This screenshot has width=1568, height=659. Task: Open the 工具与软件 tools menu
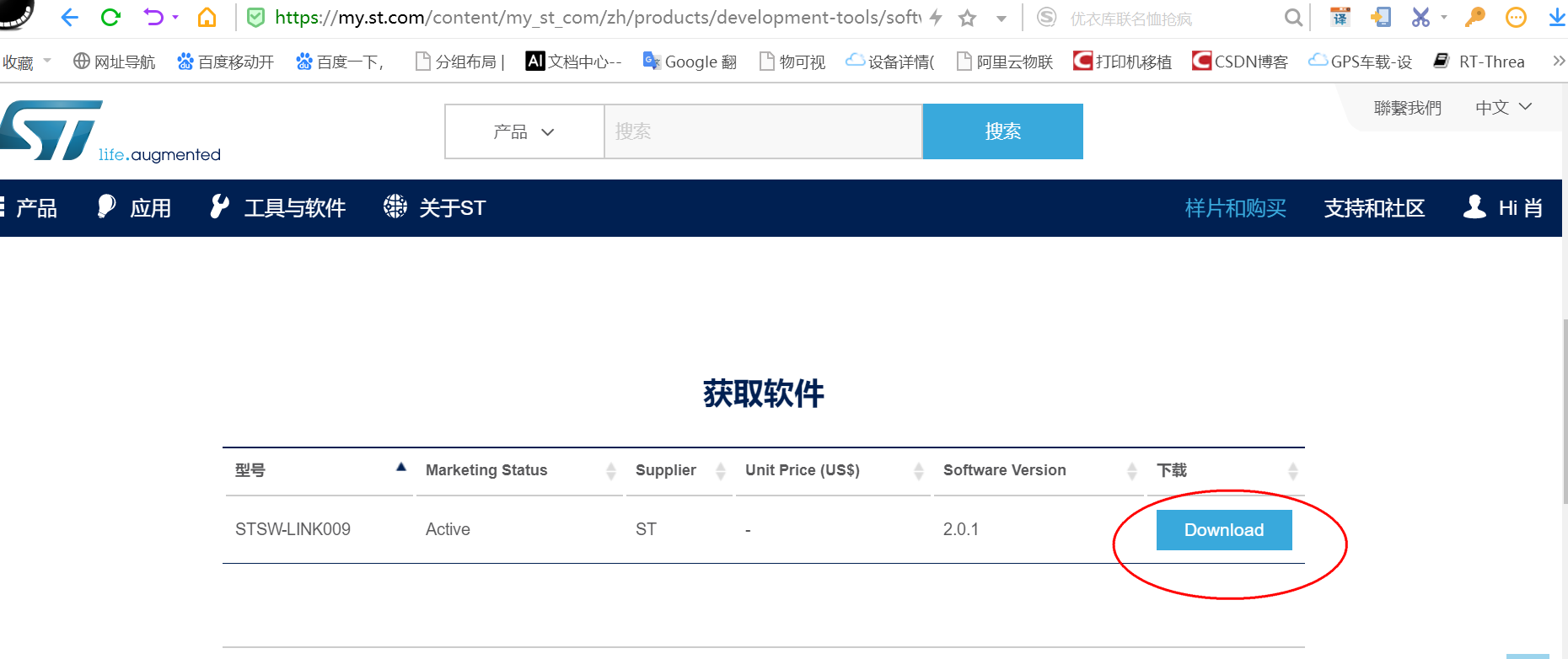click(278, 208)
